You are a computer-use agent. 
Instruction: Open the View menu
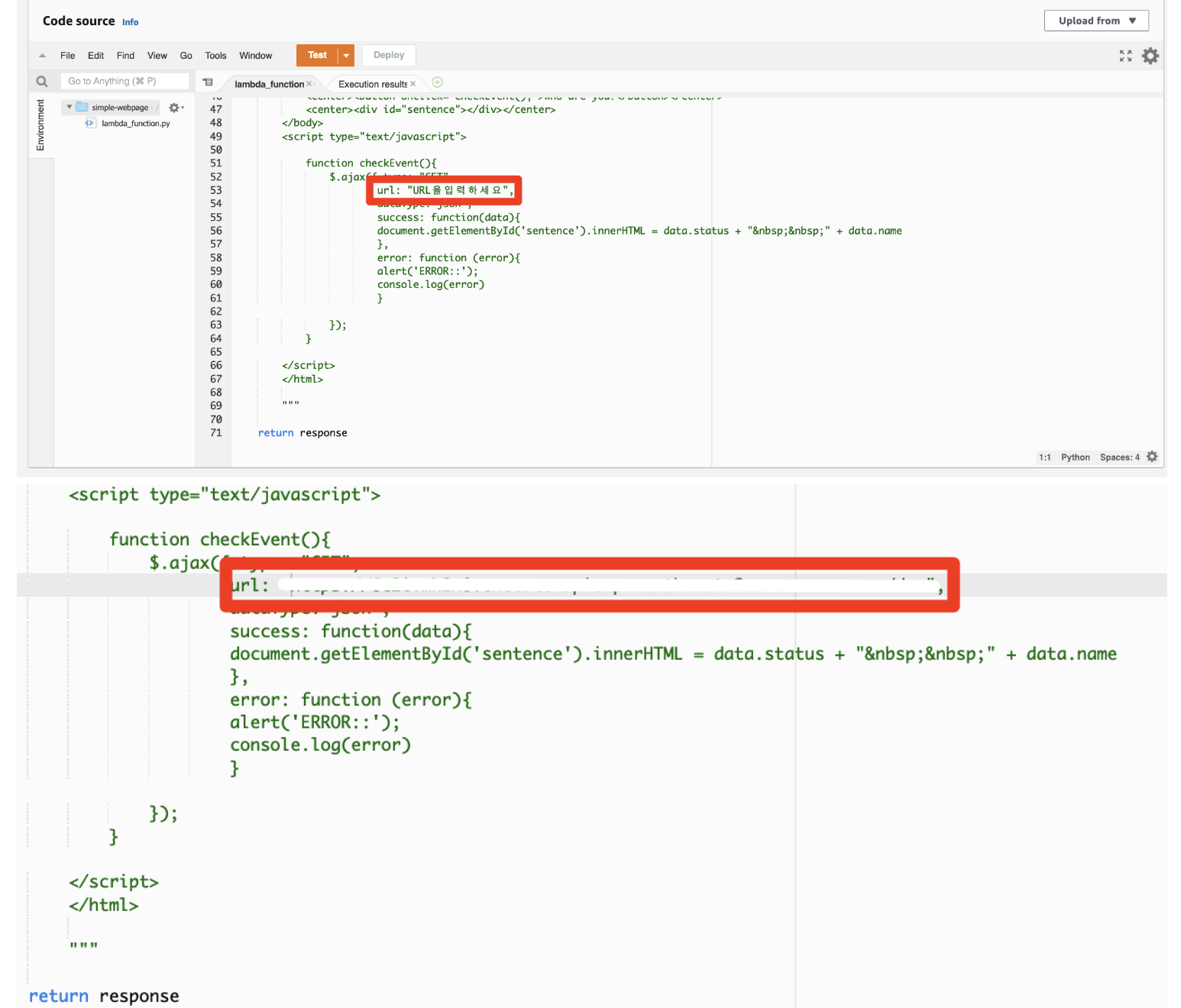click(x=157, y=56)
